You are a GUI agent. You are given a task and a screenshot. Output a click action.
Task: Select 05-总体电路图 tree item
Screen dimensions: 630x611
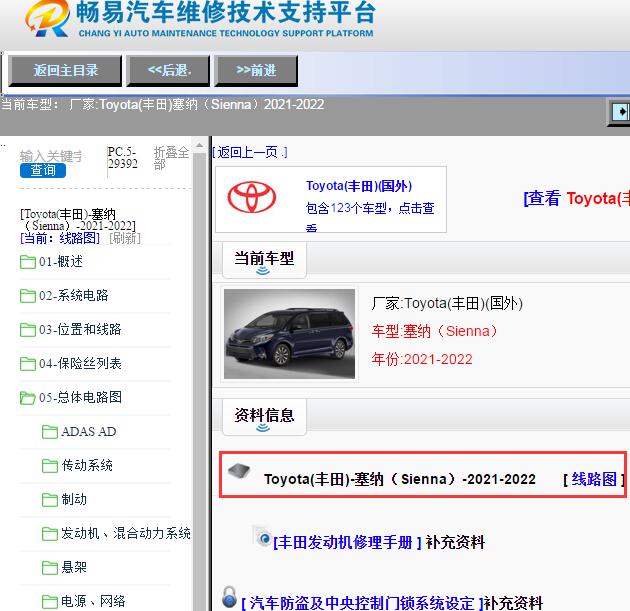[x=80, y=398]
